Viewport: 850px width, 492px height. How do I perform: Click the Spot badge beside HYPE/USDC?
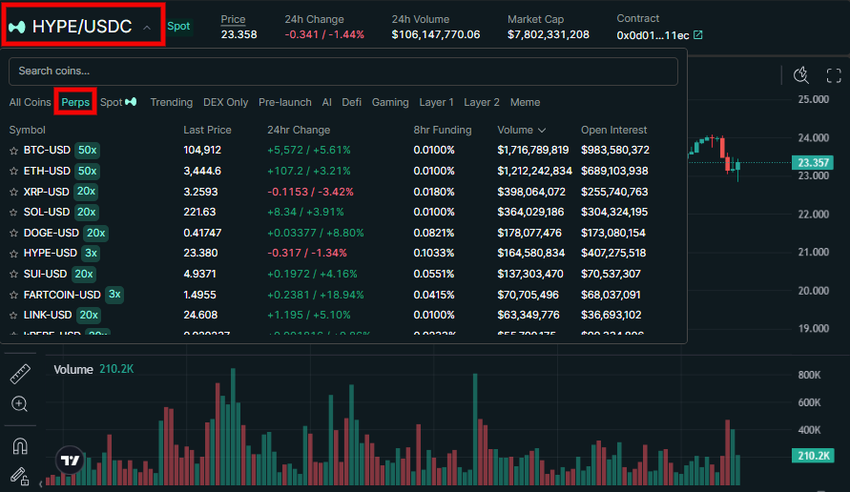pyautogui.click(x=178, y=26)
